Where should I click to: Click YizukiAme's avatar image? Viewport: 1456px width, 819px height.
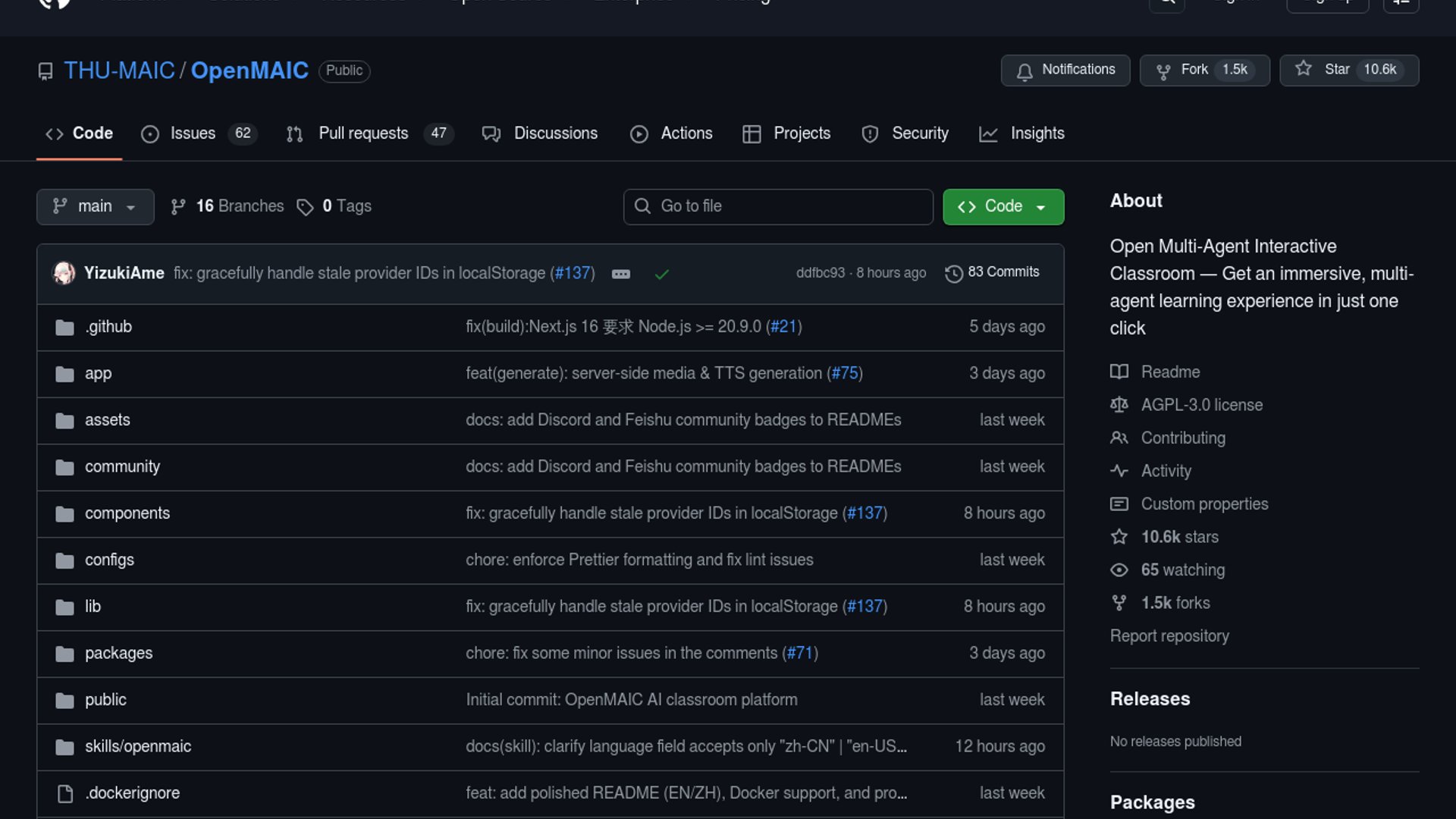[x=64, y=273]
